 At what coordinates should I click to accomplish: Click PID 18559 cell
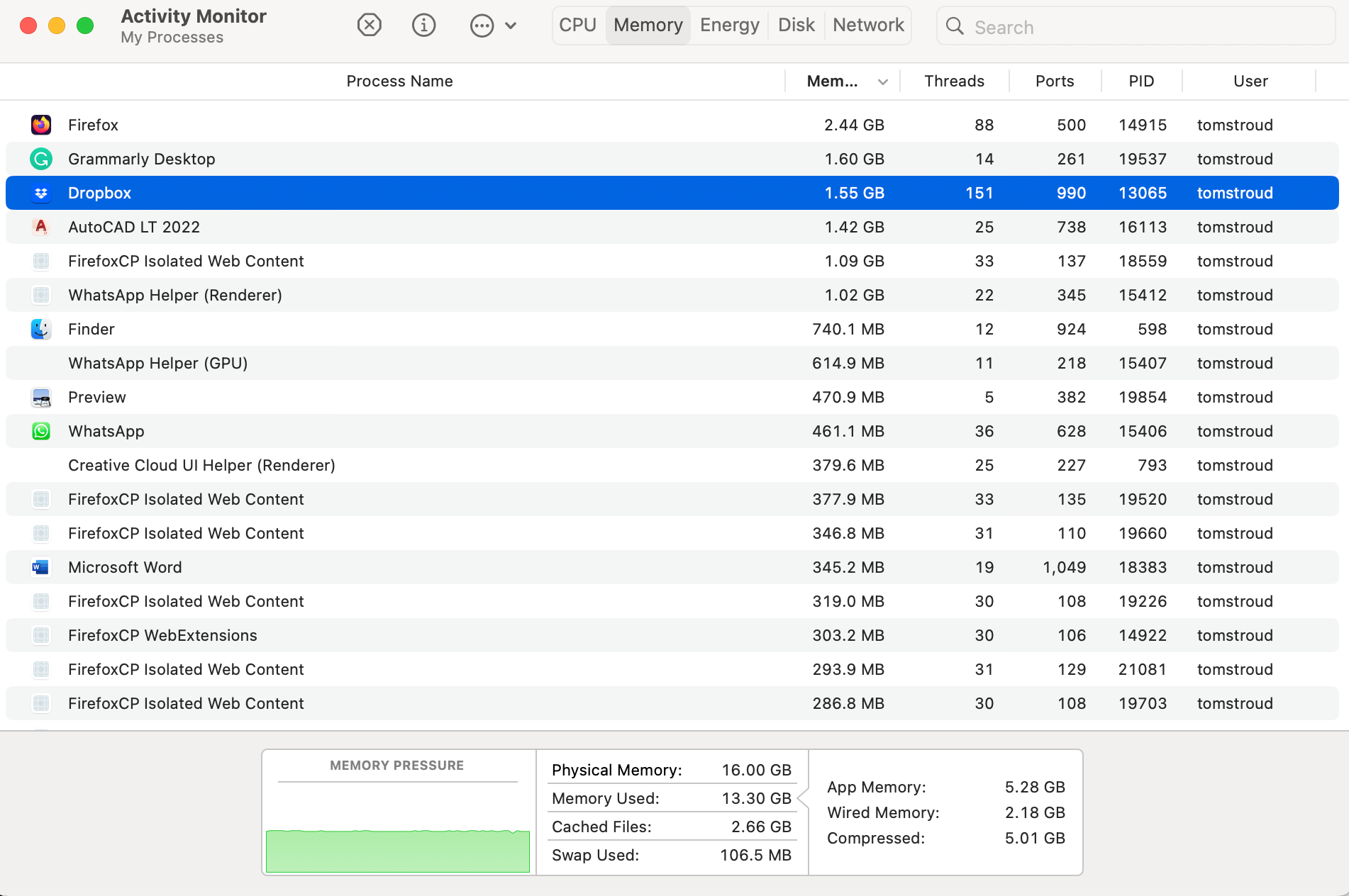[x=1142, y=261]
